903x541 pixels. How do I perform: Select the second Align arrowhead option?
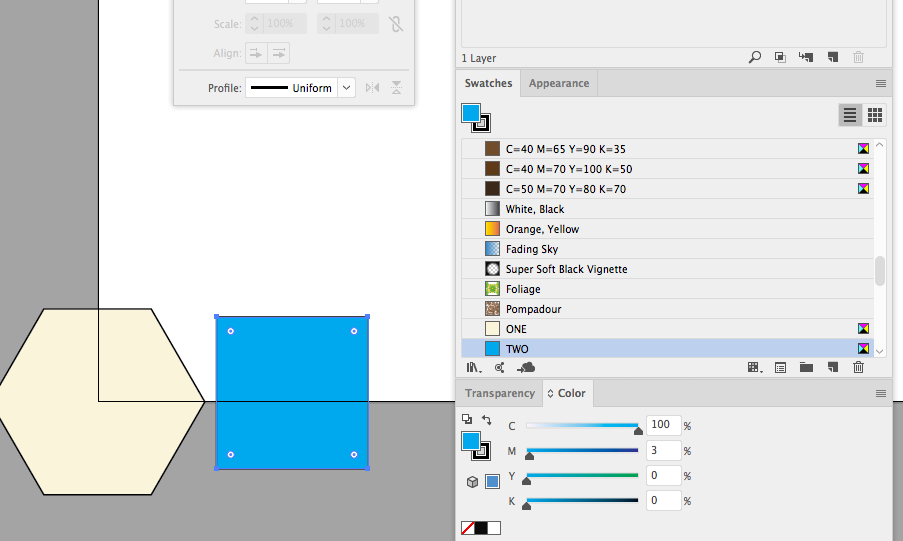tap(279, 54)
